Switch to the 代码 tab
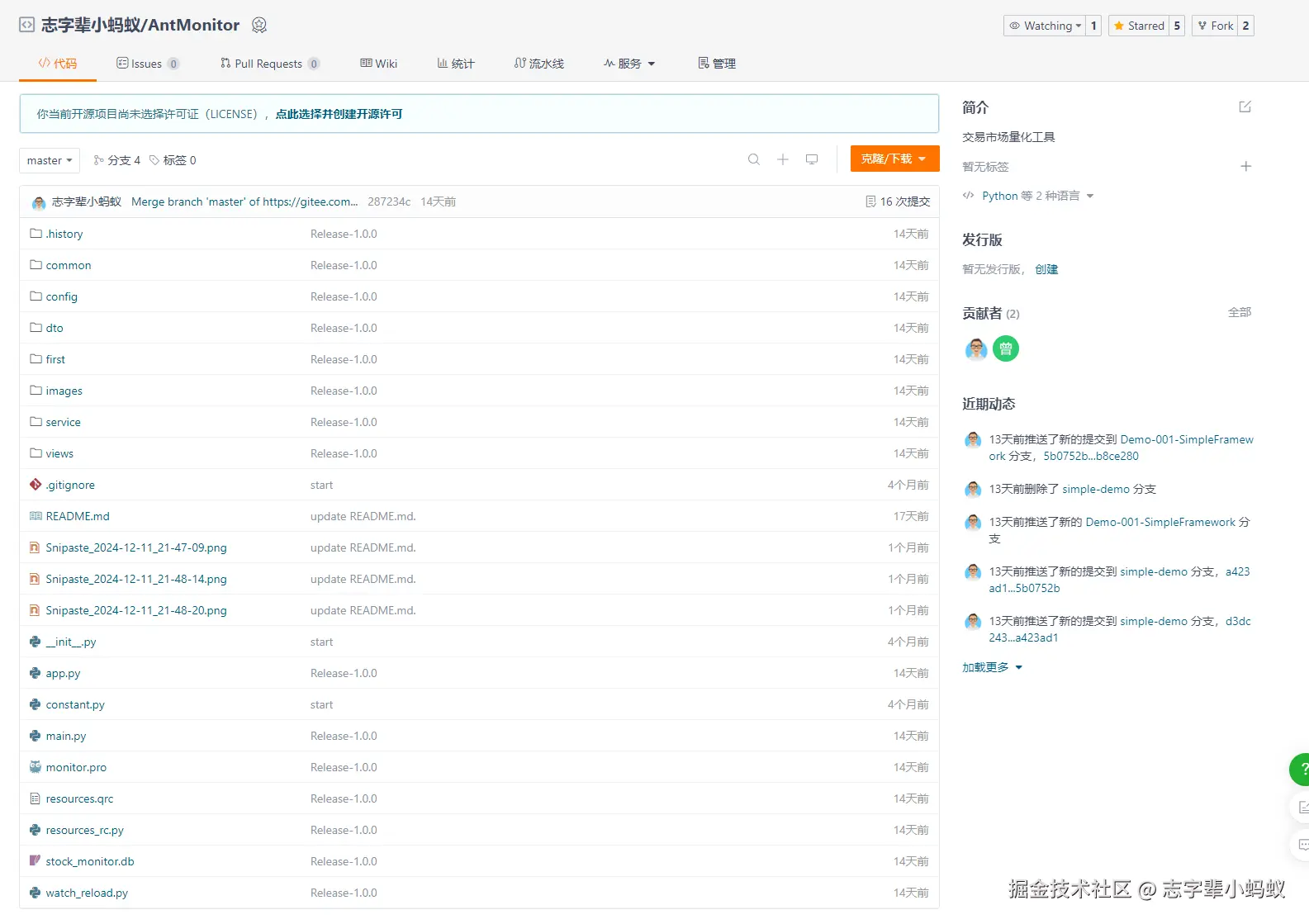 [x=58, y=64]
